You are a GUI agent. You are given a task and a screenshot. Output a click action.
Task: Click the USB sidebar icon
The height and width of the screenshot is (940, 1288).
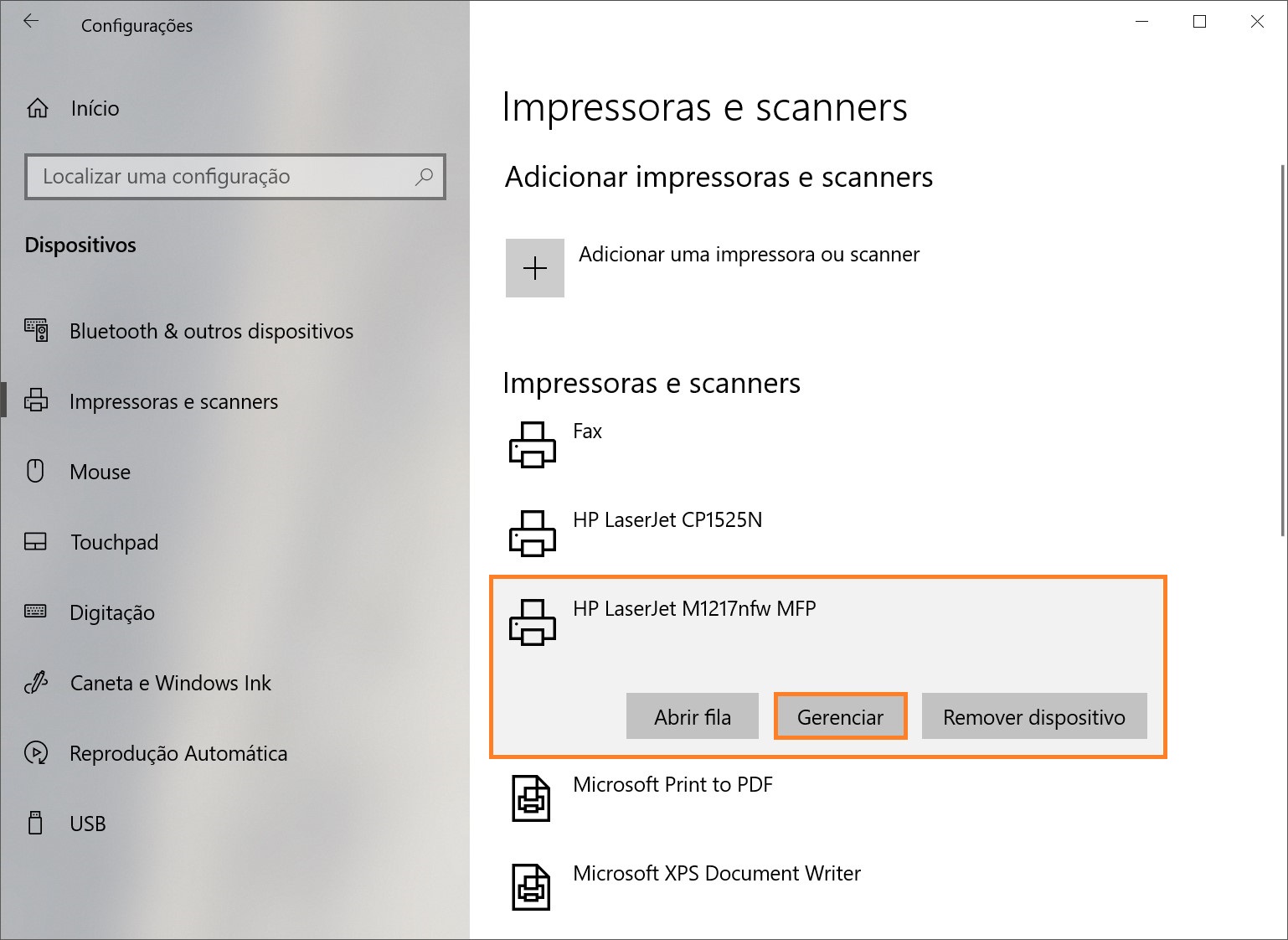point(35,823)
